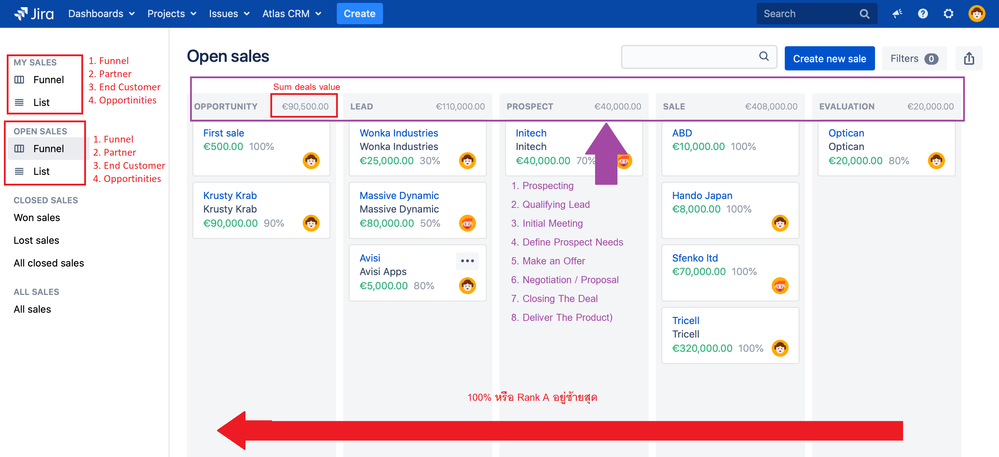This screenshot has width=999, height=457.
Task: Select Funnel under Open Sales
Action: 46,149
